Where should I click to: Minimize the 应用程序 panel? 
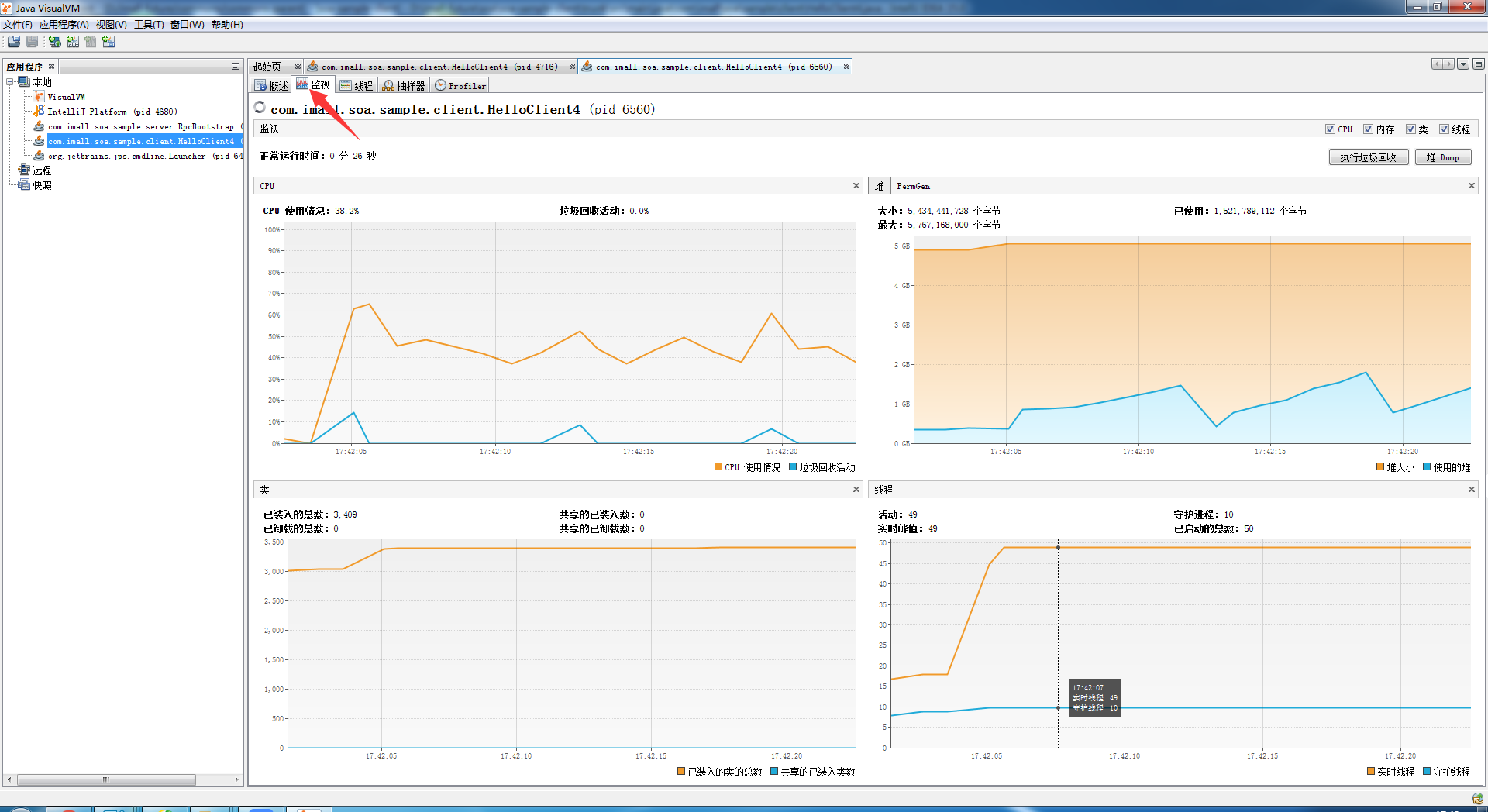(x=236, y=67)
